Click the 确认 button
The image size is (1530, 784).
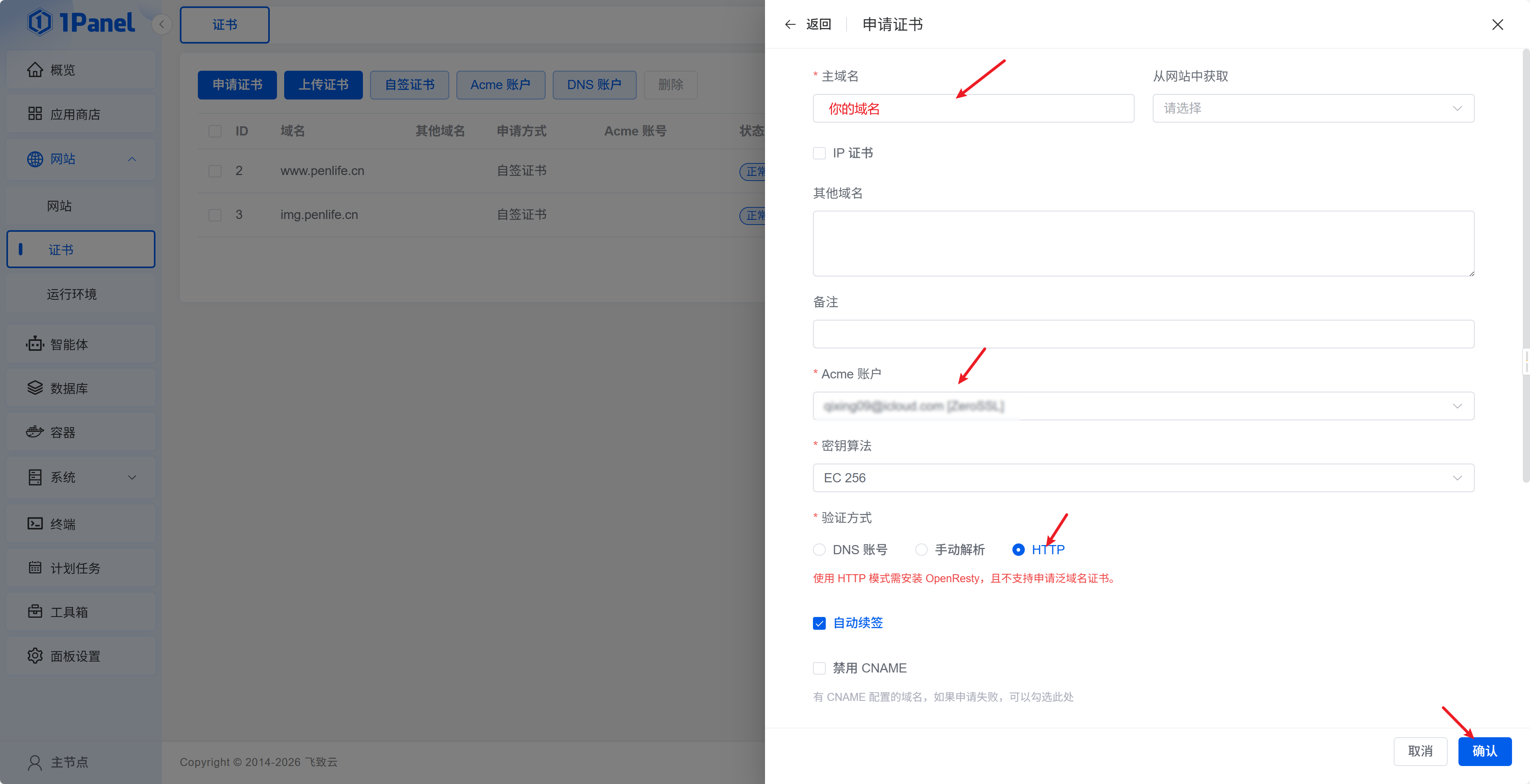coord(1484,751)
